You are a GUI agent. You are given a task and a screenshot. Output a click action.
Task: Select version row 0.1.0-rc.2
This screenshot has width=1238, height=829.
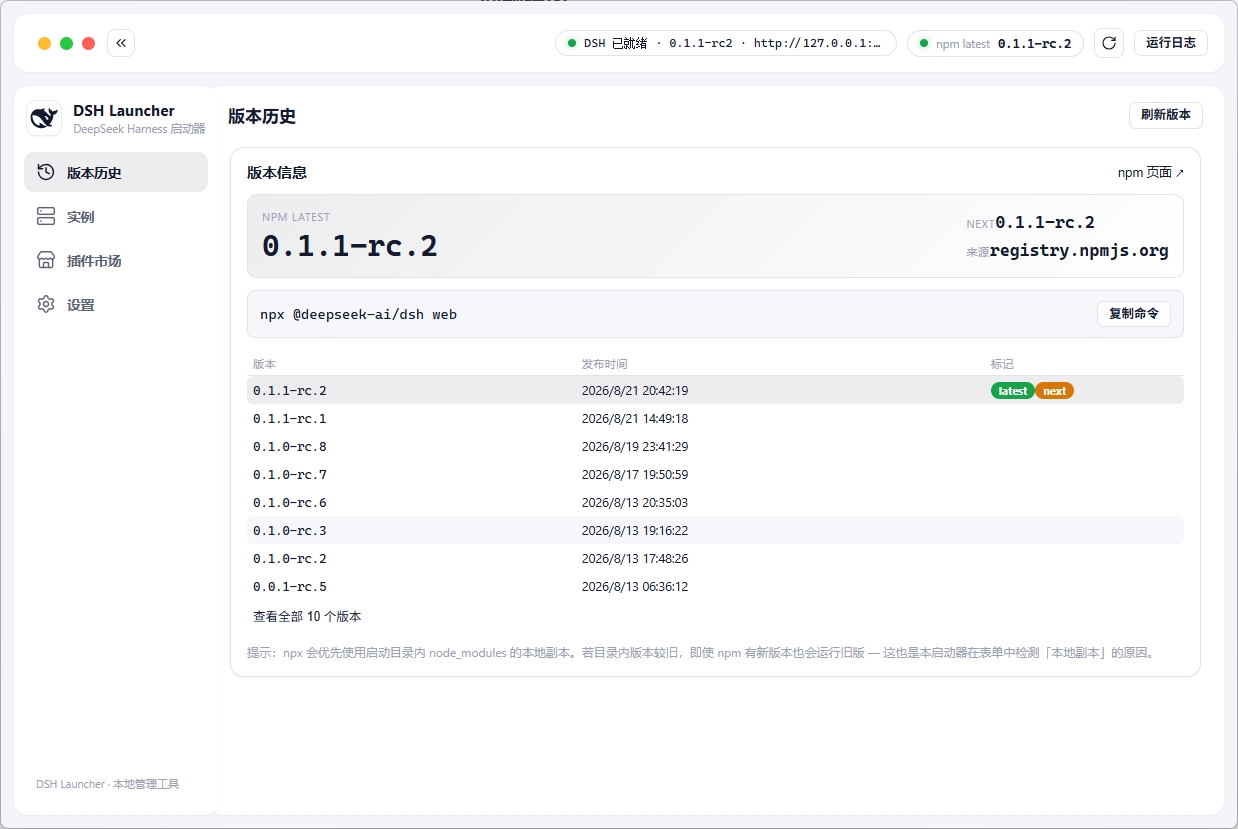tap(715, 558)
